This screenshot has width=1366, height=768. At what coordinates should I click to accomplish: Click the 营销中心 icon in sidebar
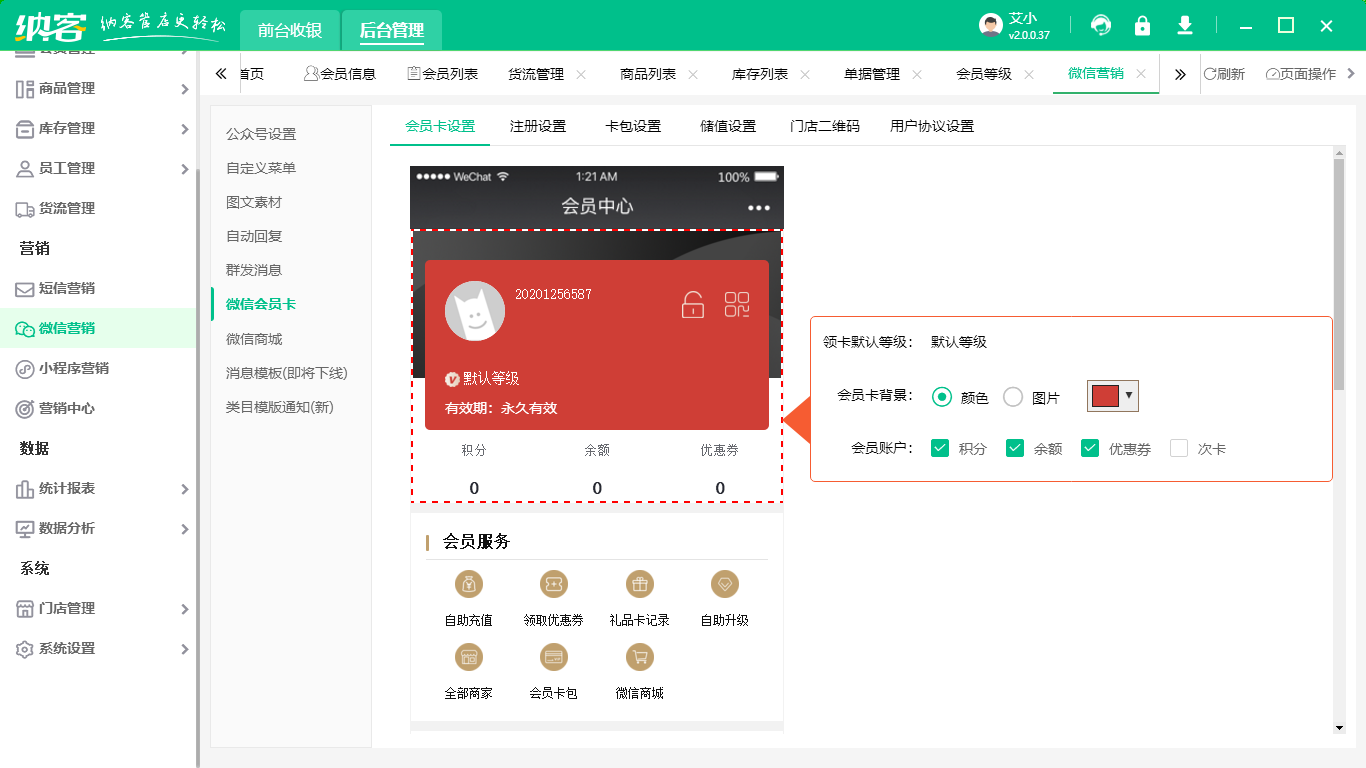point(24,408)
